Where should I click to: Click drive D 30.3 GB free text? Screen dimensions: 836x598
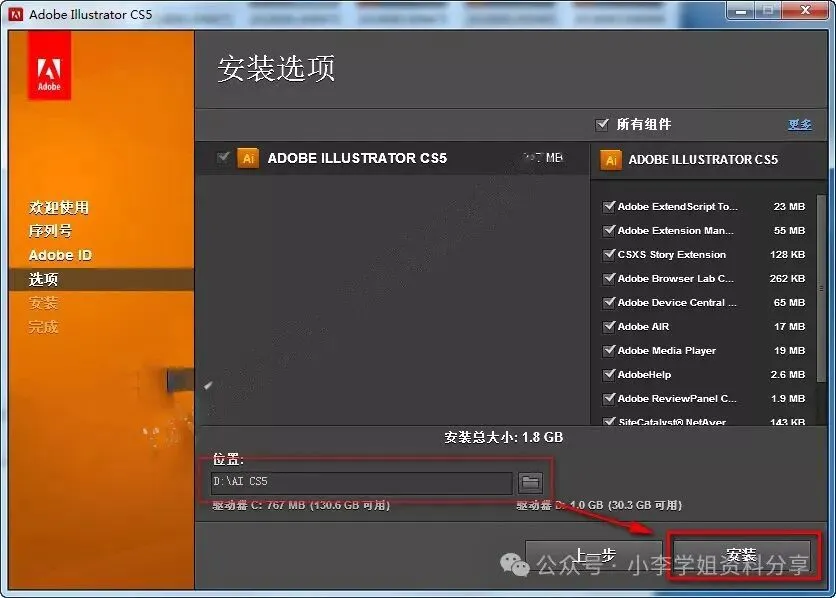599,505
